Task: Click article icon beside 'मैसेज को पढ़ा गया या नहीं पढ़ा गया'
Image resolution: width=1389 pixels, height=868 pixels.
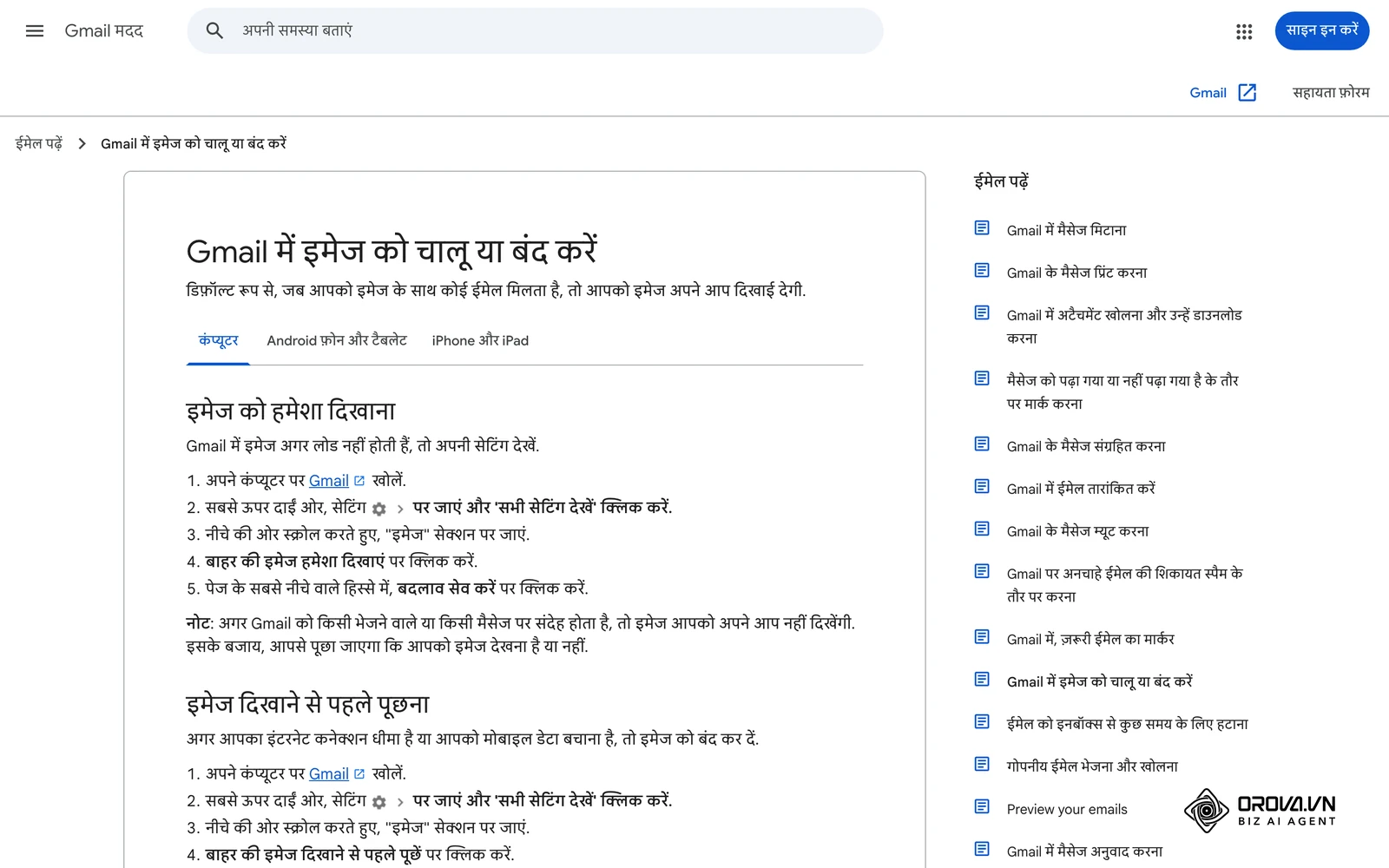Action: pos(982,378)
